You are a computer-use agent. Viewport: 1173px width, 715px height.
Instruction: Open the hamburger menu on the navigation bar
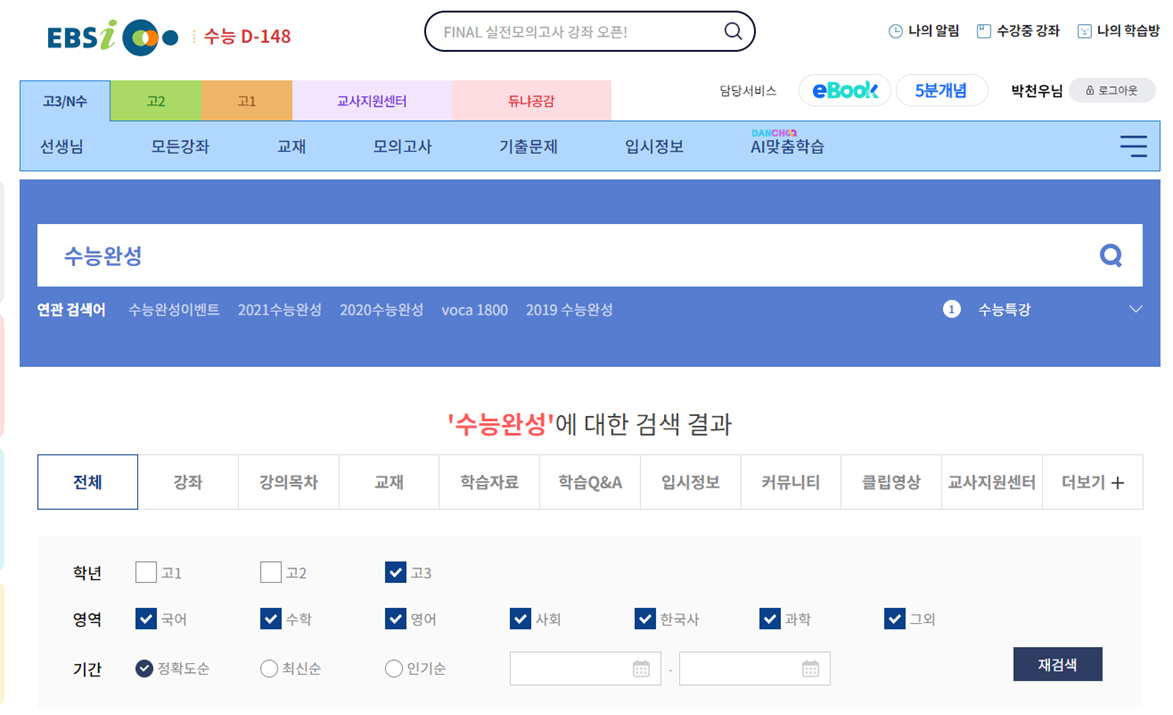click(1133, 146)
